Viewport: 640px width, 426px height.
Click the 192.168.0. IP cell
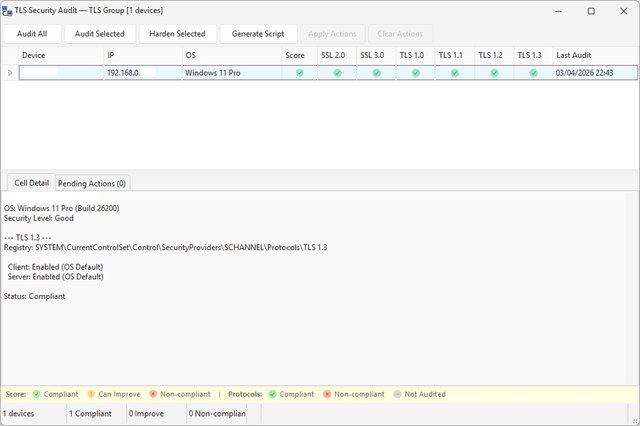point(143,73)
